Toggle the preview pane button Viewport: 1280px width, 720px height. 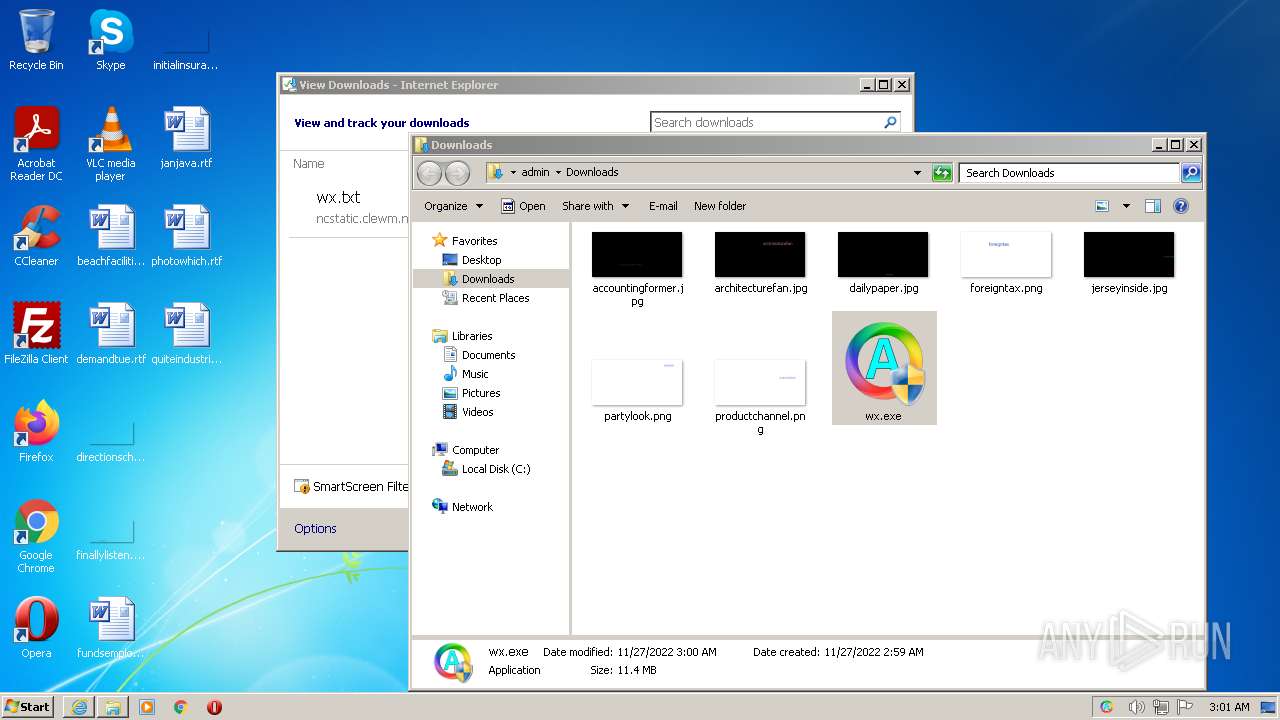[1152, 206]
